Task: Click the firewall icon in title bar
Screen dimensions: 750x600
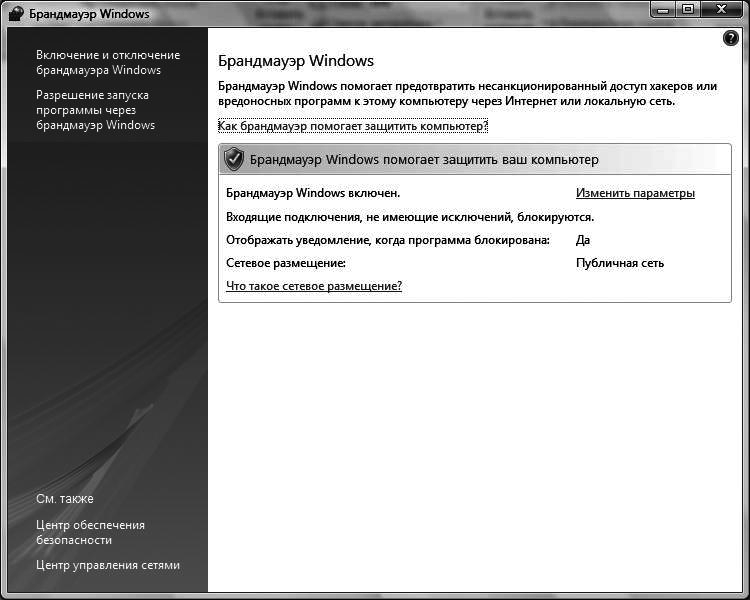Action: (16, 13)
